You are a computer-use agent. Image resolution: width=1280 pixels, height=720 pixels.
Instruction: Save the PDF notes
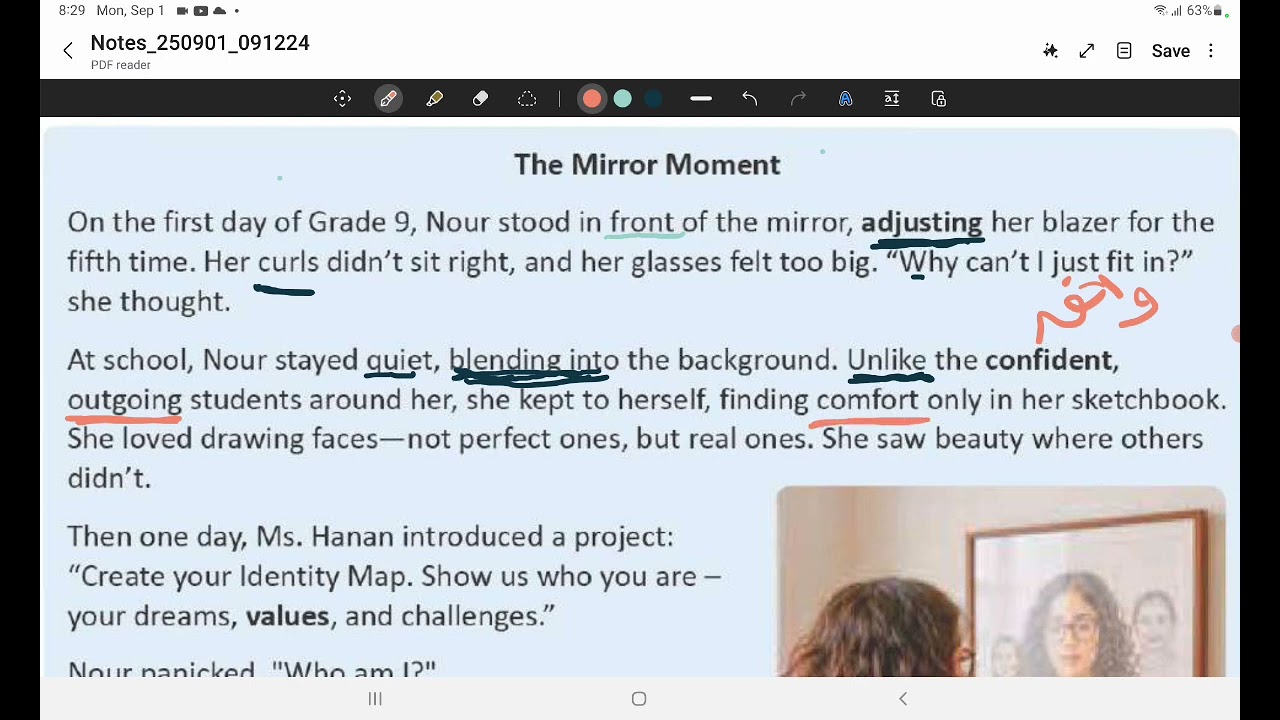coord(1170,51)
